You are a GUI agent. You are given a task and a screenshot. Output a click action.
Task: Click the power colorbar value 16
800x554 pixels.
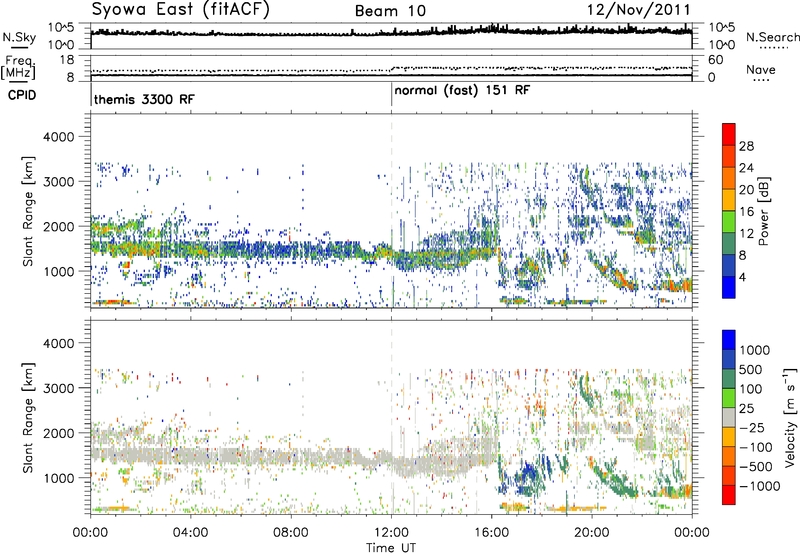(x=746, y=212)
